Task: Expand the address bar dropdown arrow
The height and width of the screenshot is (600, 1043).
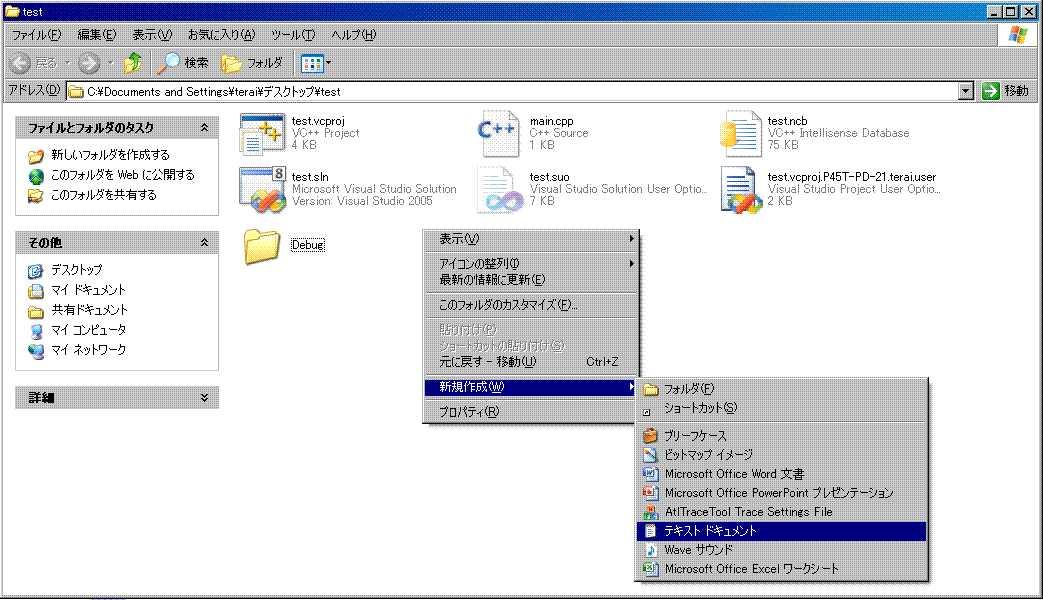Action: (965, 91)
